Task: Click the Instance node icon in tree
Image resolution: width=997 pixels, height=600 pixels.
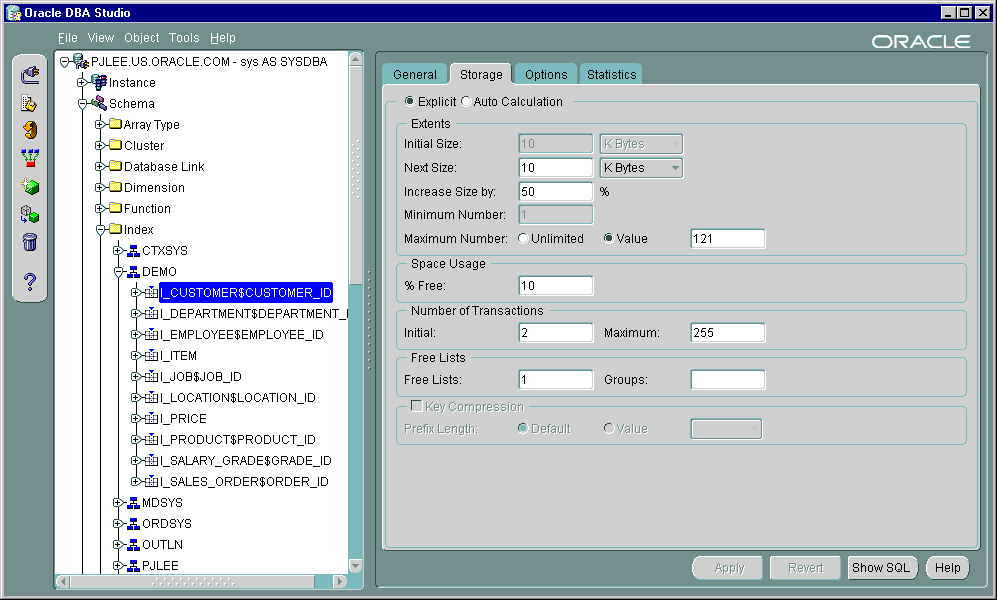Action: tap(99, 83)
